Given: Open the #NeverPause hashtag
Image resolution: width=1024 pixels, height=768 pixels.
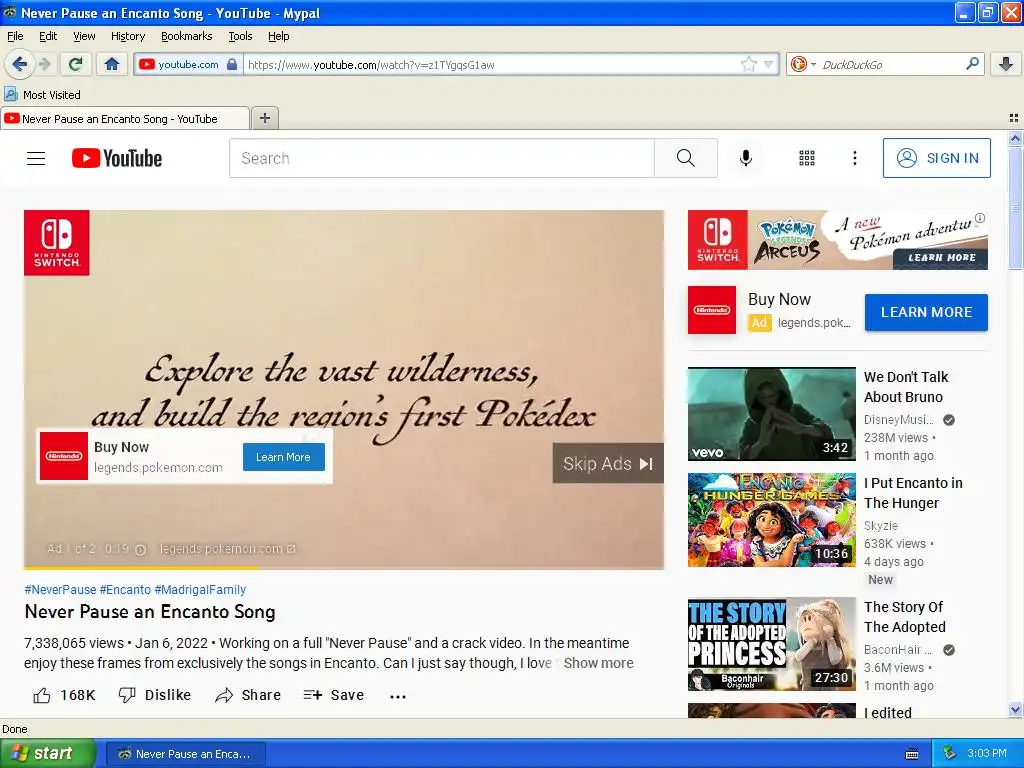Looking at the screenshot, I should point(60,590).
